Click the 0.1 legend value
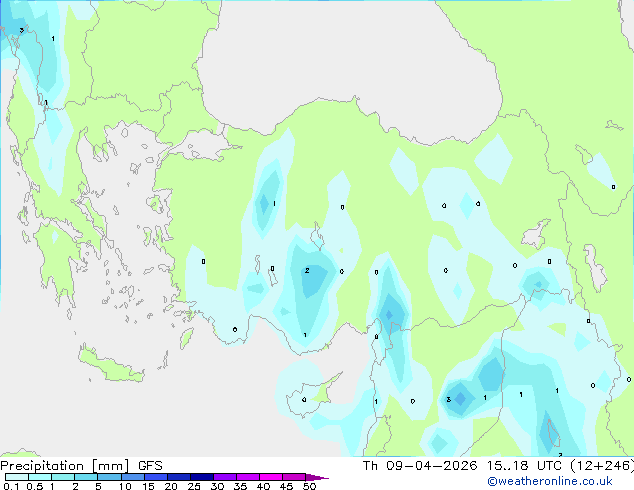Image resolution: width=634 pixels, height=490 pixels. coord(11,486)
